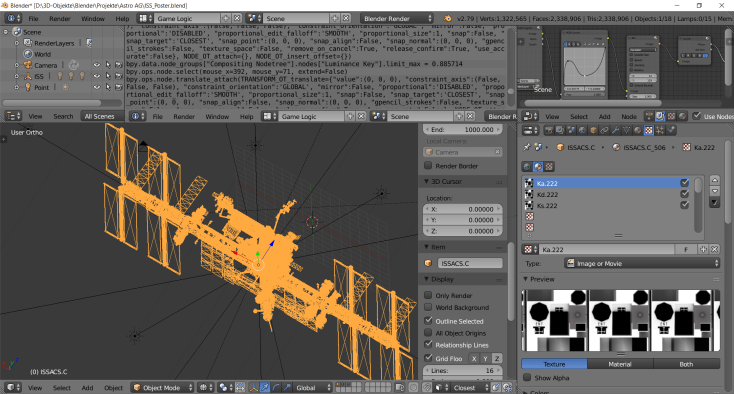Open the Render tab in Properties header

tap(549, 130)
